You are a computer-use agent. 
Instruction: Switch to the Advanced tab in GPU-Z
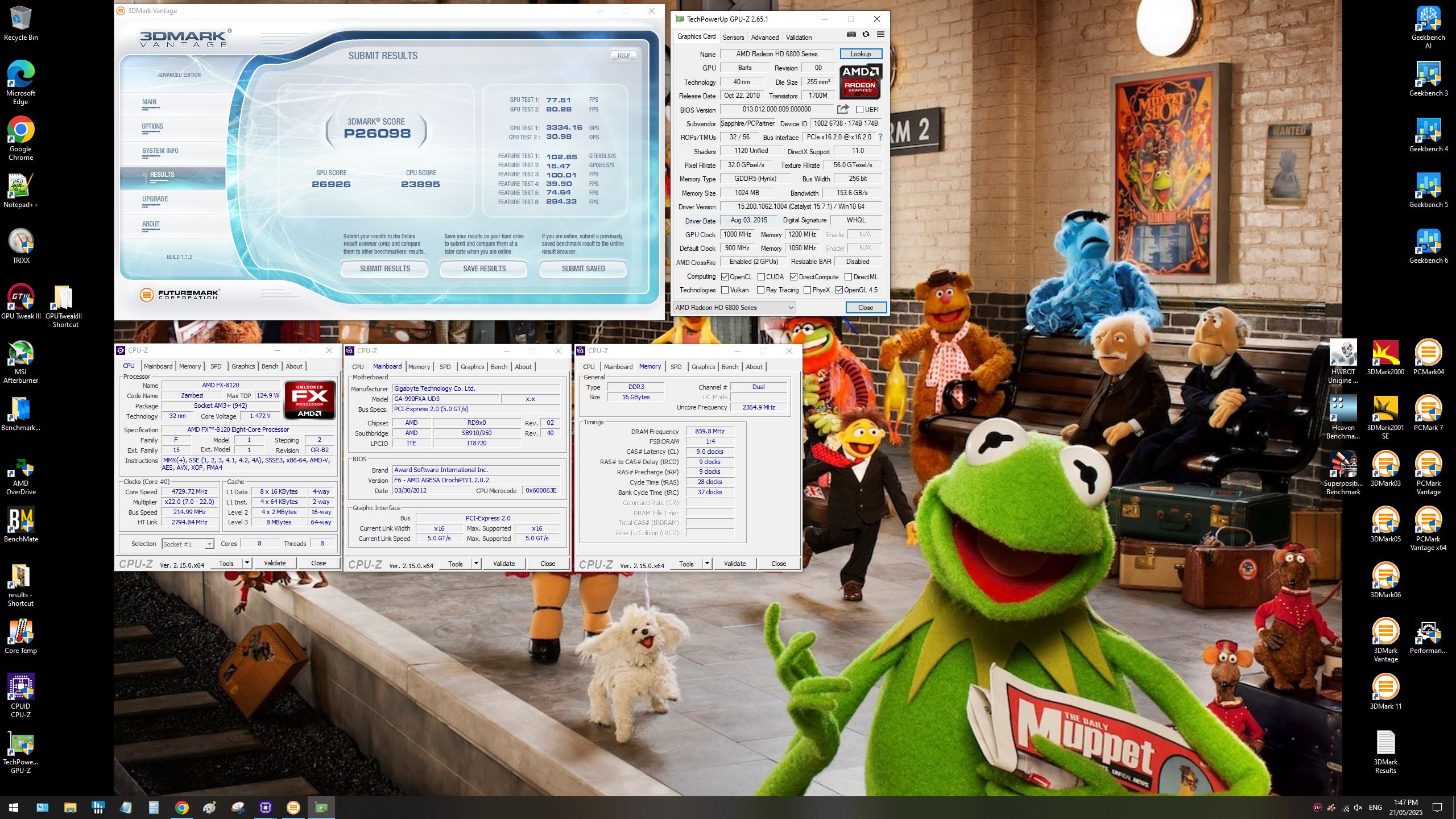point(764,38)
